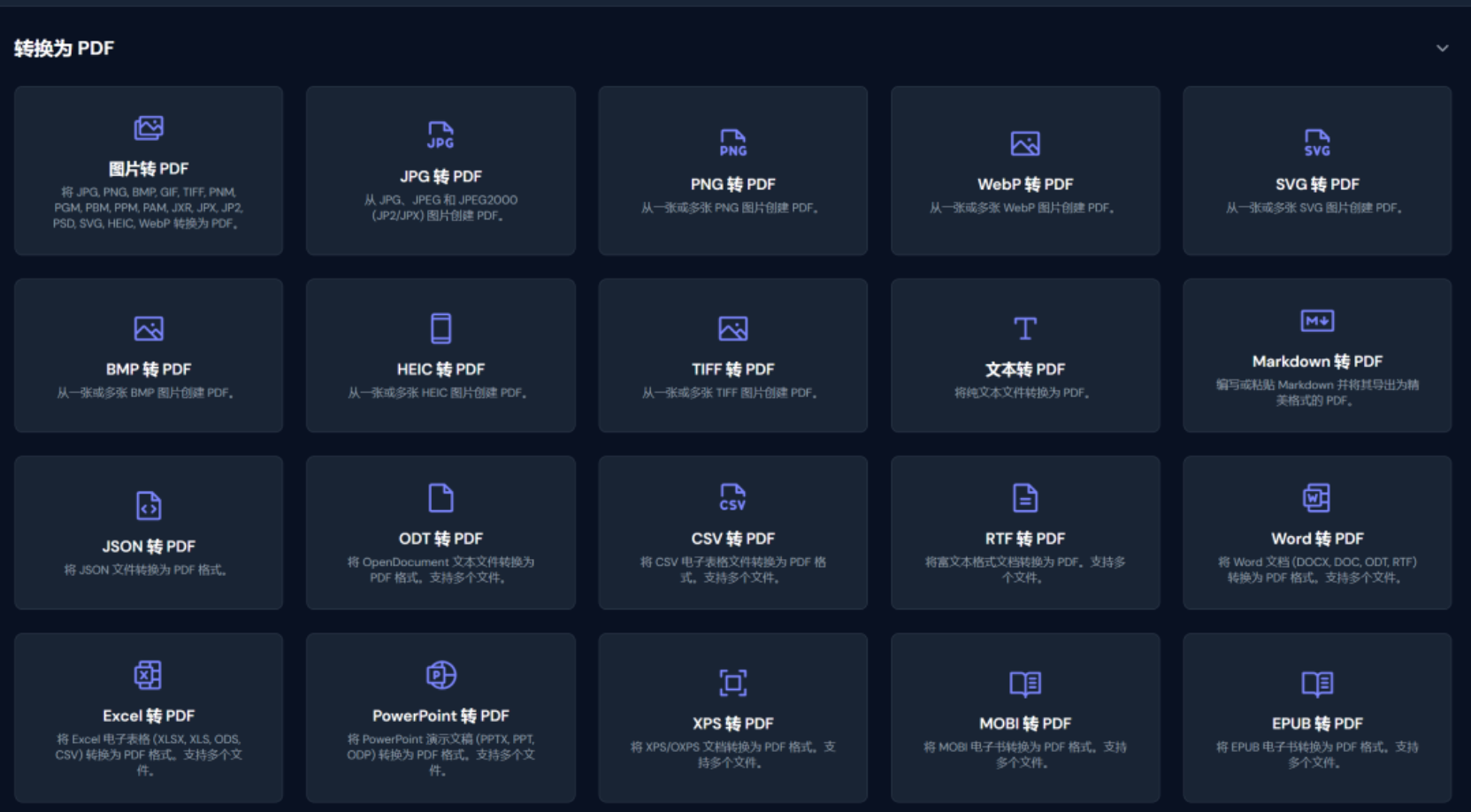Click the 转换为 PDF section heading
The image size is (1471, 812).
tap(64, 48)
